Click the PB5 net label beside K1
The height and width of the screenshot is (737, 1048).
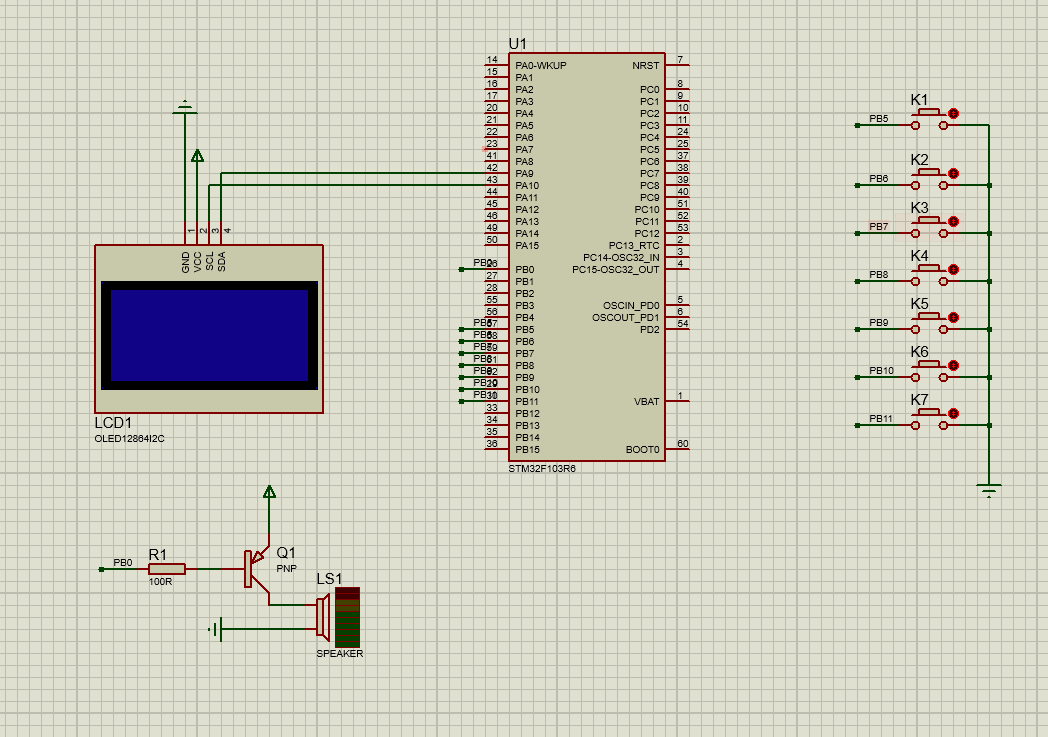click(x=879, y=119)
